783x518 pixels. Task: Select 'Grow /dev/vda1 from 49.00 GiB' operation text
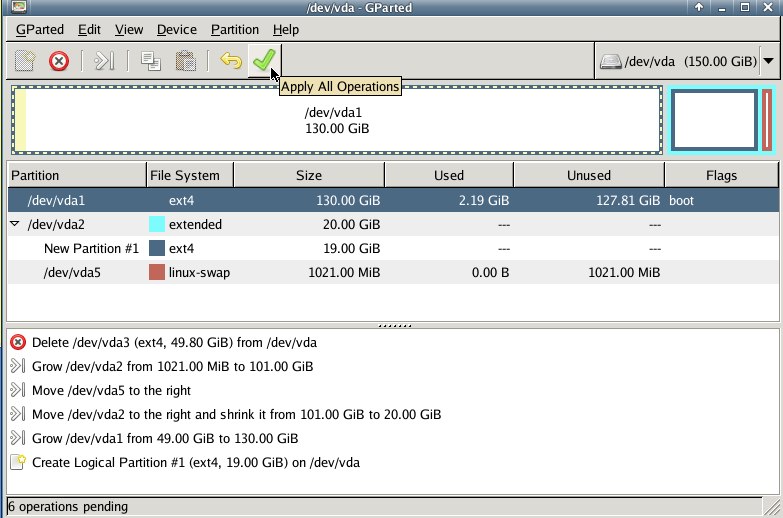click(165, 439)
